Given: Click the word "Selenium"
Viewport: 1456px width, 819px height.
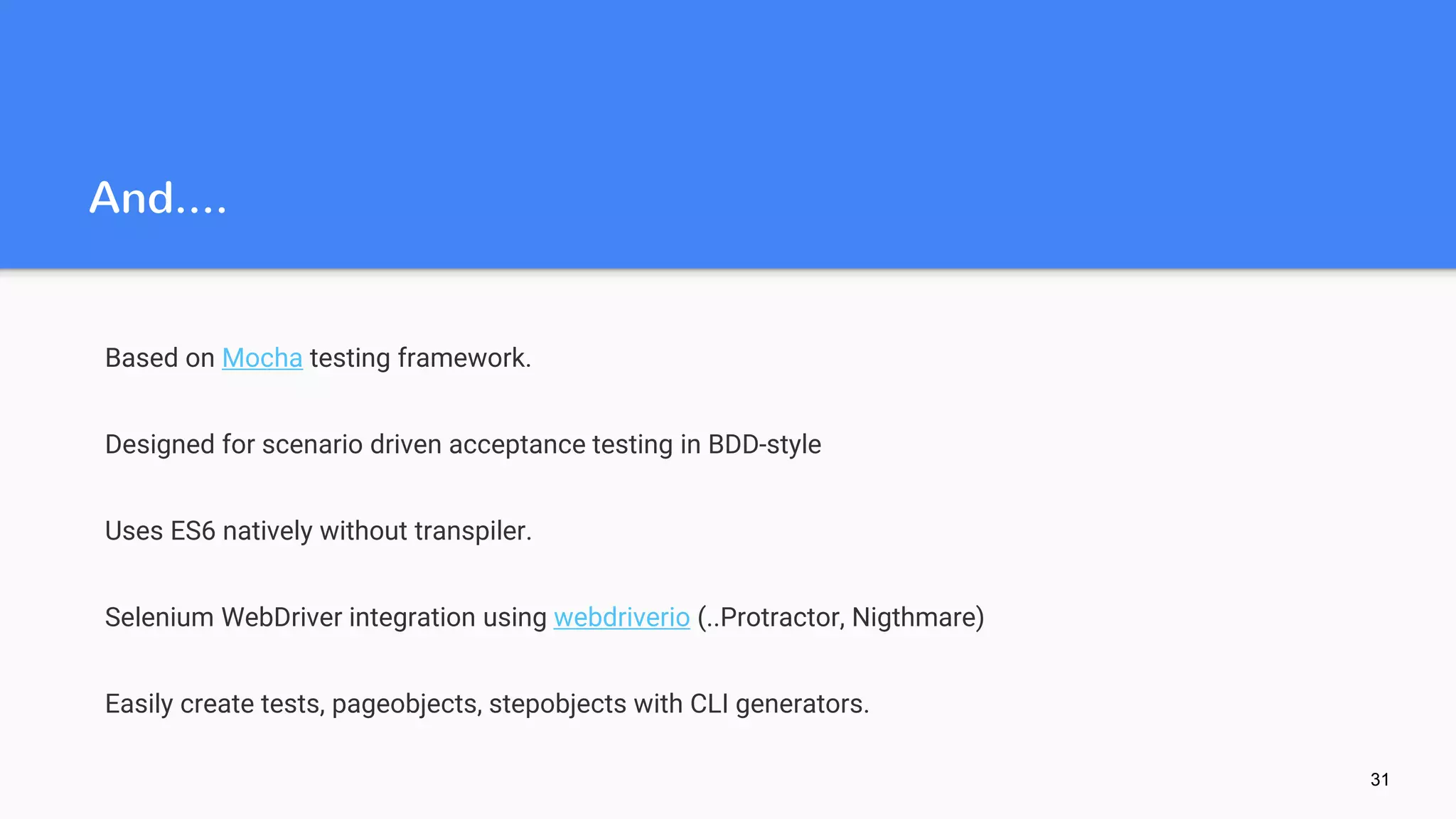Looking at the screenshot, I should [x=159, y=617].
